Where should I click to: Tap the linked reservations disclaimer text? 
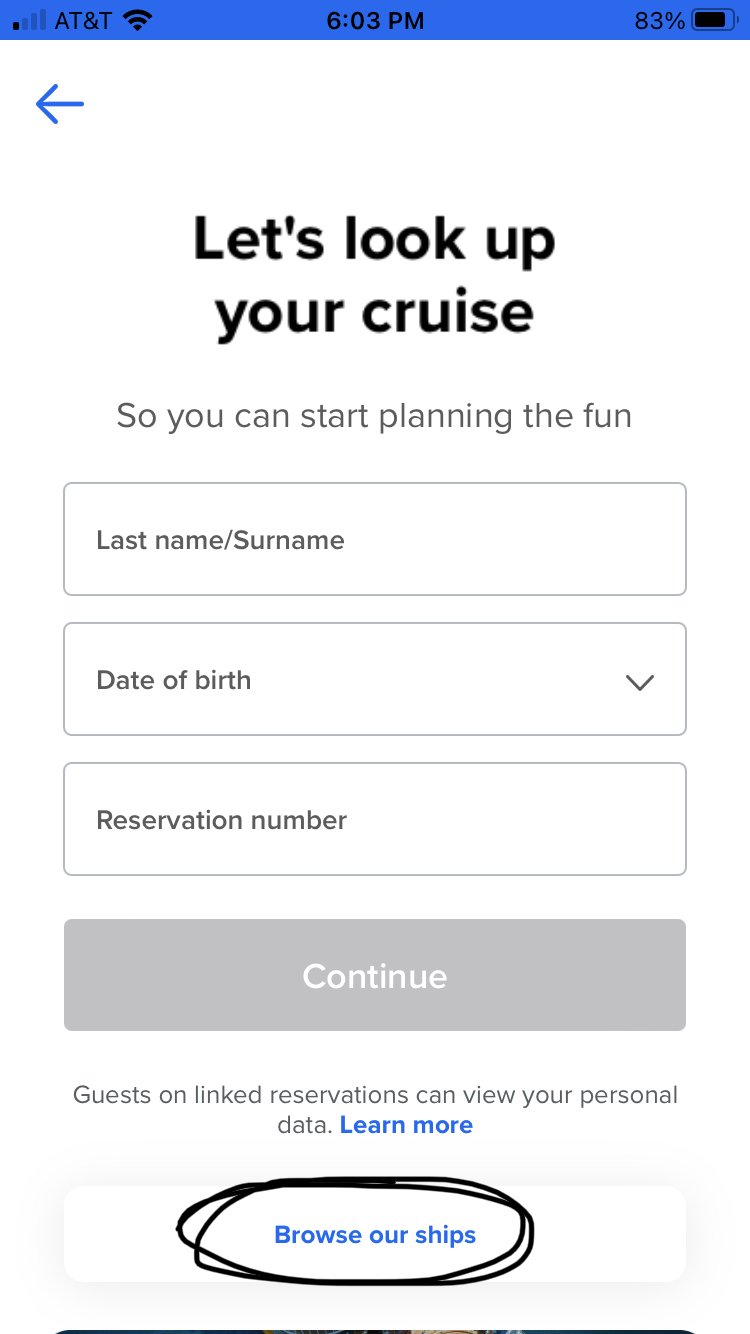coord(374,1095)
